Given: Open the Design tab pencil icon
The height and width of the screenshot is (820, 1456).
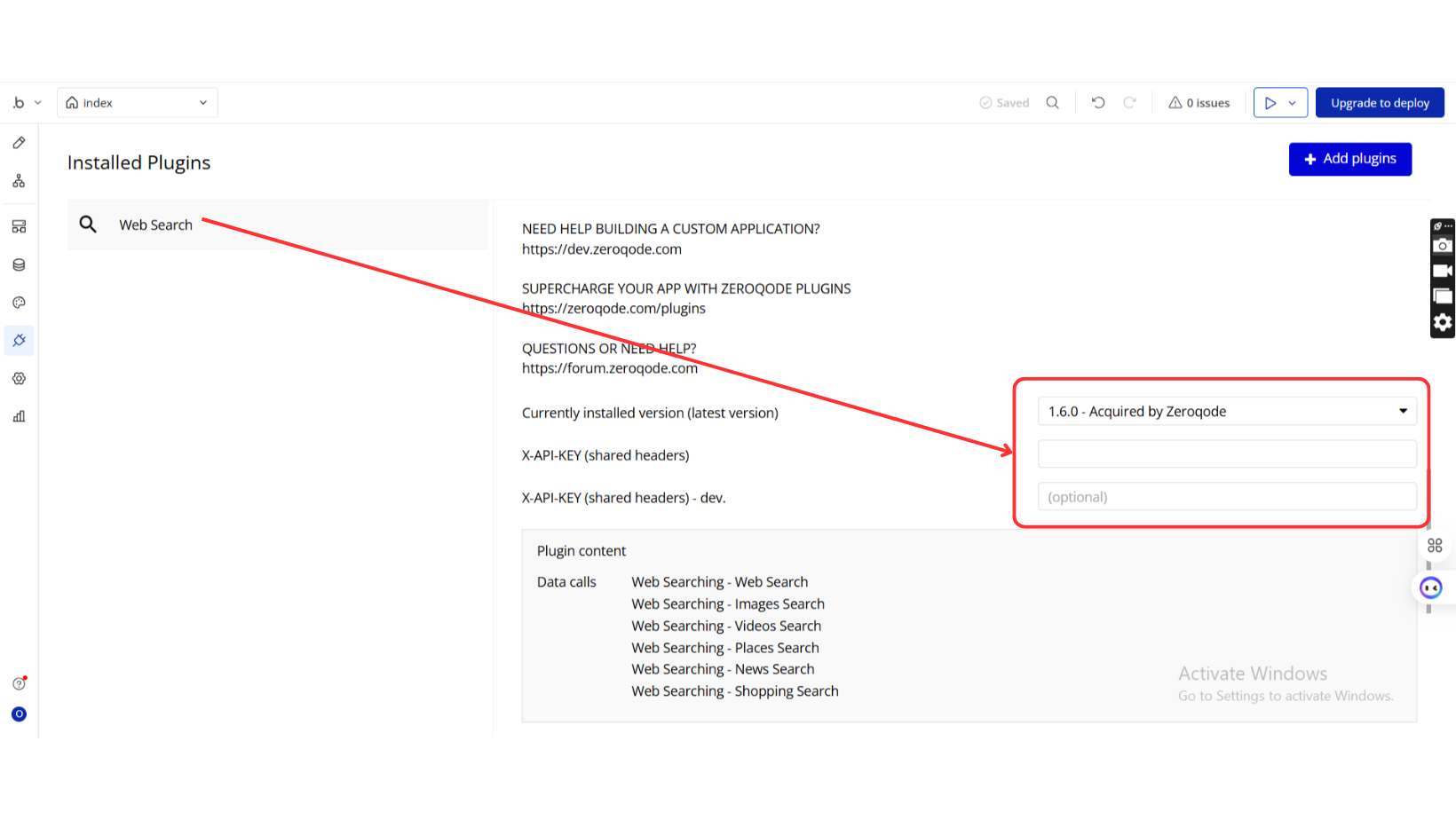Looking at the screenshot, I should coord(19,143).
